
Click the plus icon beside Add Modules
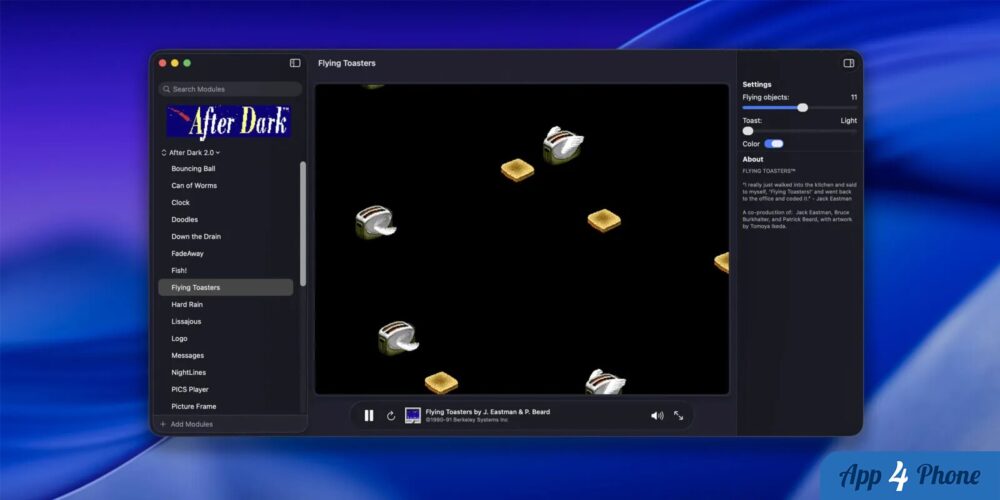(x=163, y=424)
